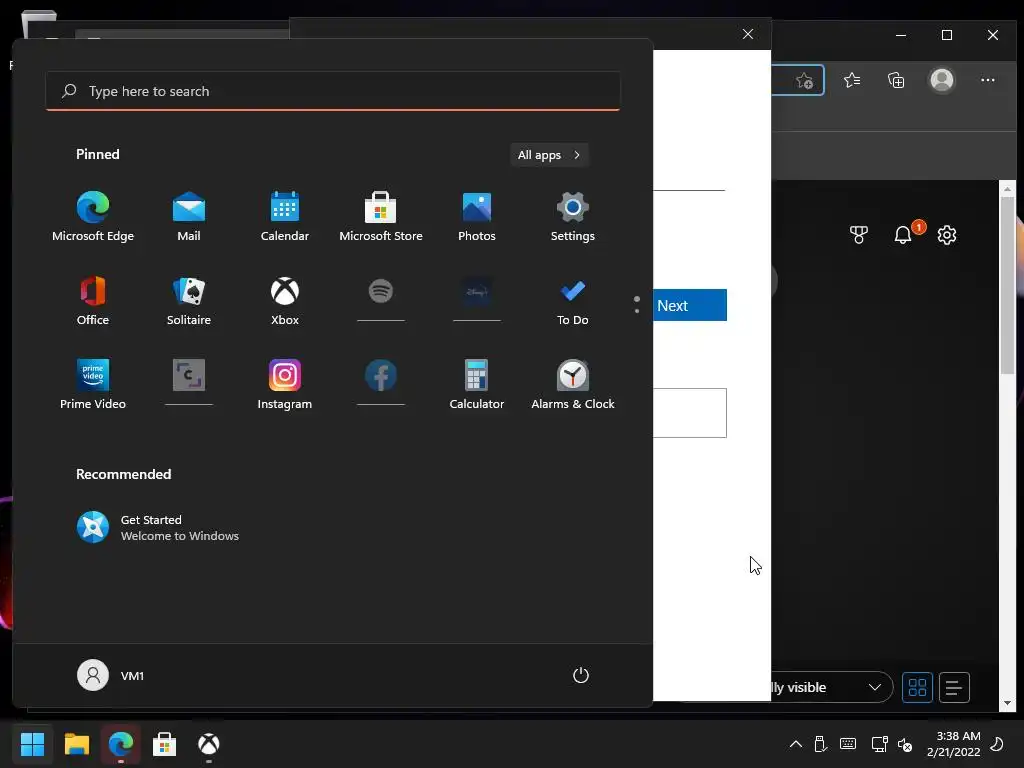
Task: Launch Prime Video
Action: pyautogui.click(x=93, y=385)
